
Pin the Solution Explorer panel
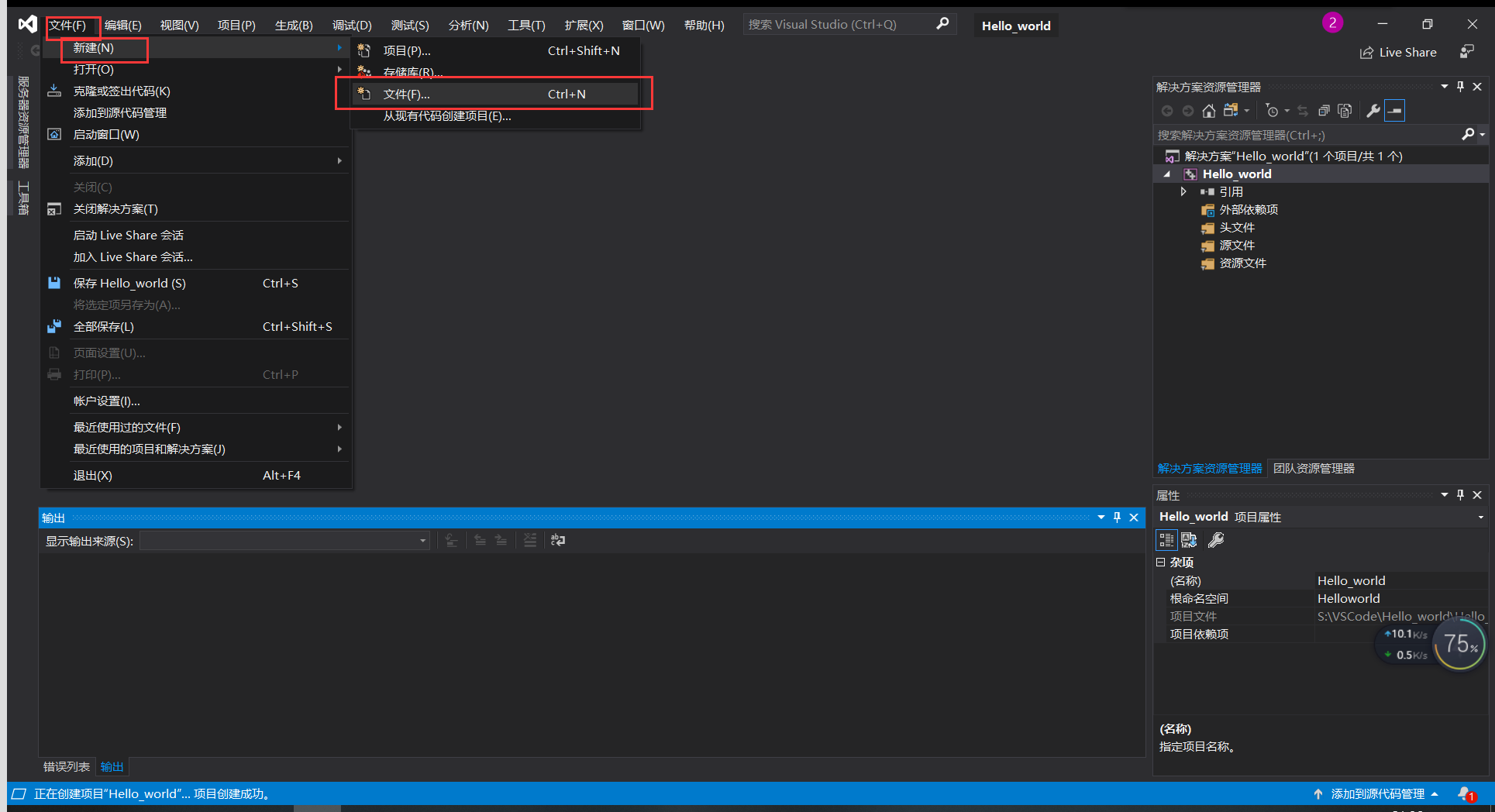point(1460,86)
